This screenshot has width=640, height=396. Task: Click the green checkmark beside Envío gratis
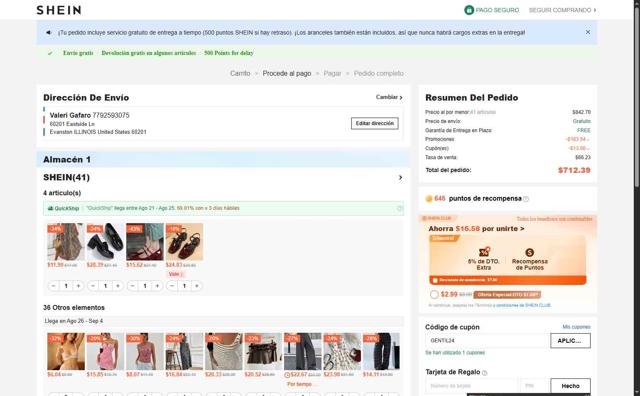point(50,53)
